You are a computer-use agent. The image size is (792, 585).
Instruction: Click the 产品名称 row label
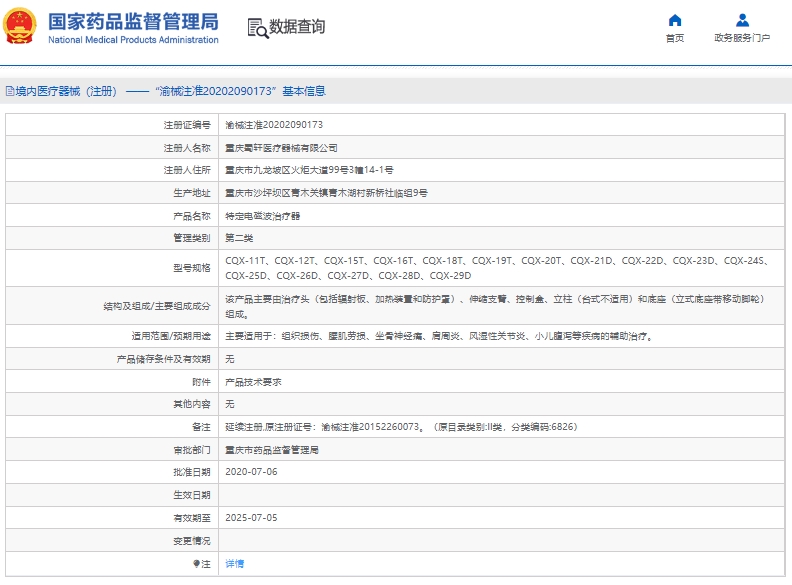click(x=191, y=216)
